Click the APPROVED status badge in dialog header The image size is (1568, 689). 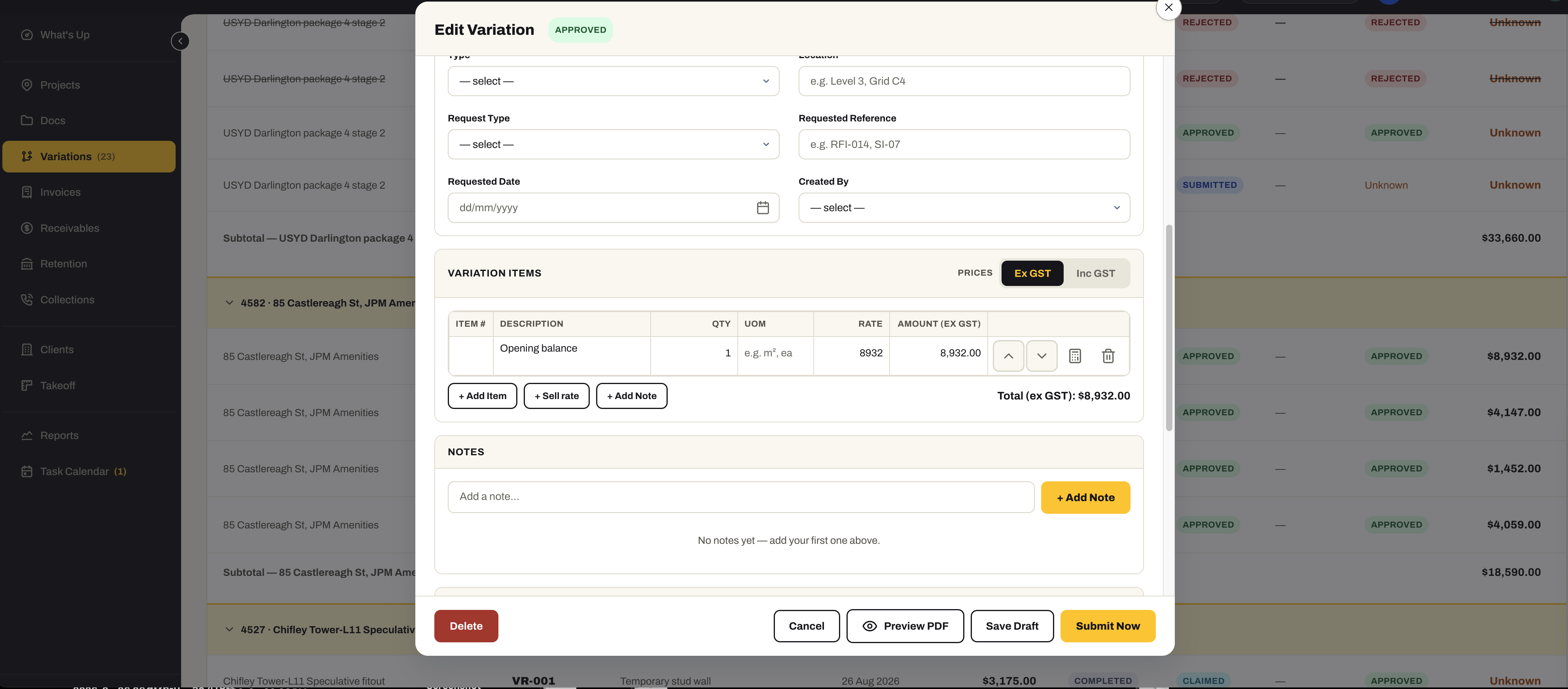(580, 30)
